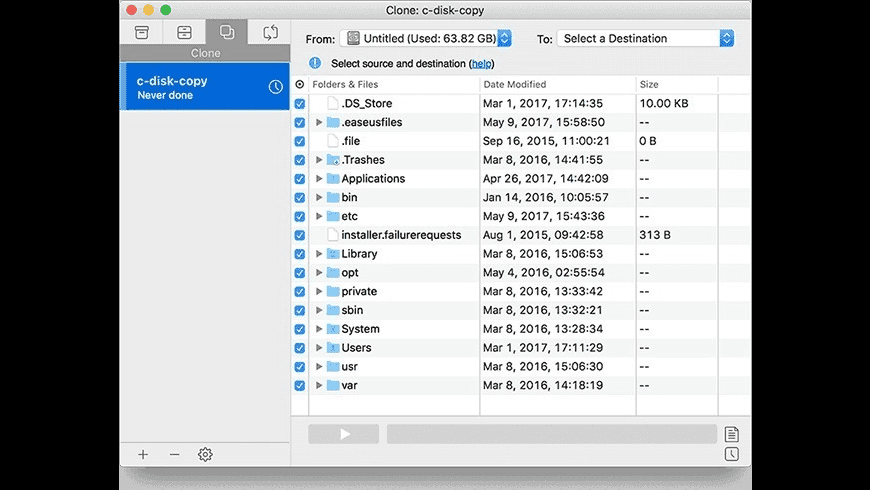870x490 pixels.
Task: Remove project using the minus icon
Action: coord(174,454)
